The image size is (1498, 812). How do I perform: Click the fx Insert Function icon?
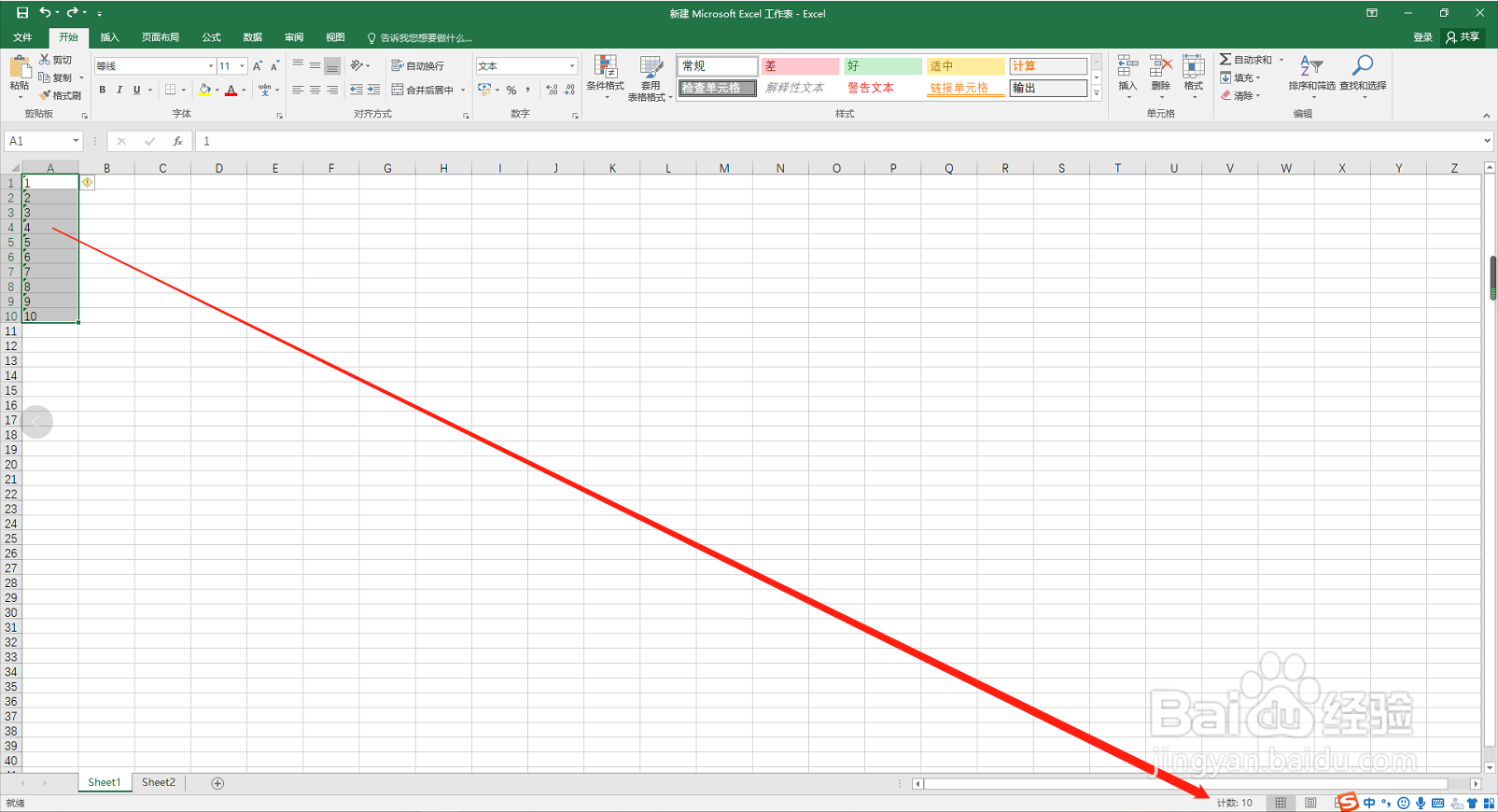[177, 142]
